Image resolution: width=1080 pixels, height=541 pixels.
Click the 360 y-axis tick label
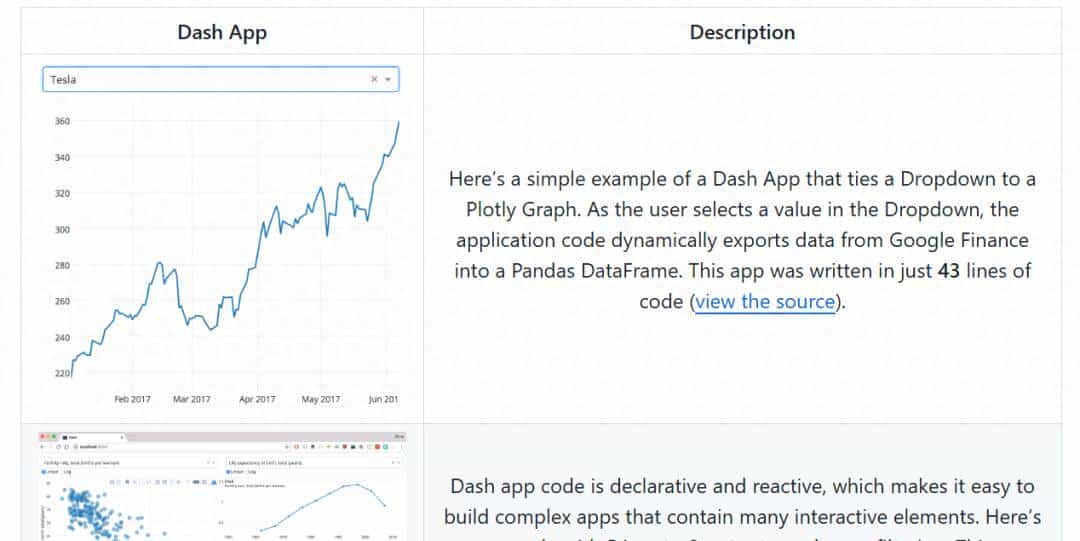(62, 122)
